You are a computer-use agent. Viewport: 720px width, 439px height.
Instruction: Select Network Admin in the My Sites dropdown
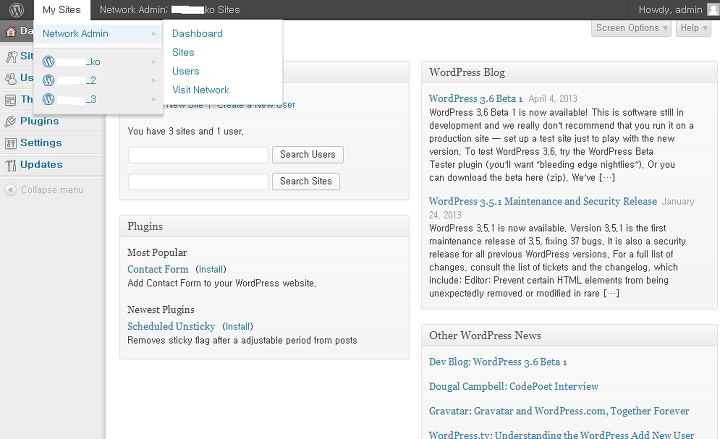click(x=98, y=34)
